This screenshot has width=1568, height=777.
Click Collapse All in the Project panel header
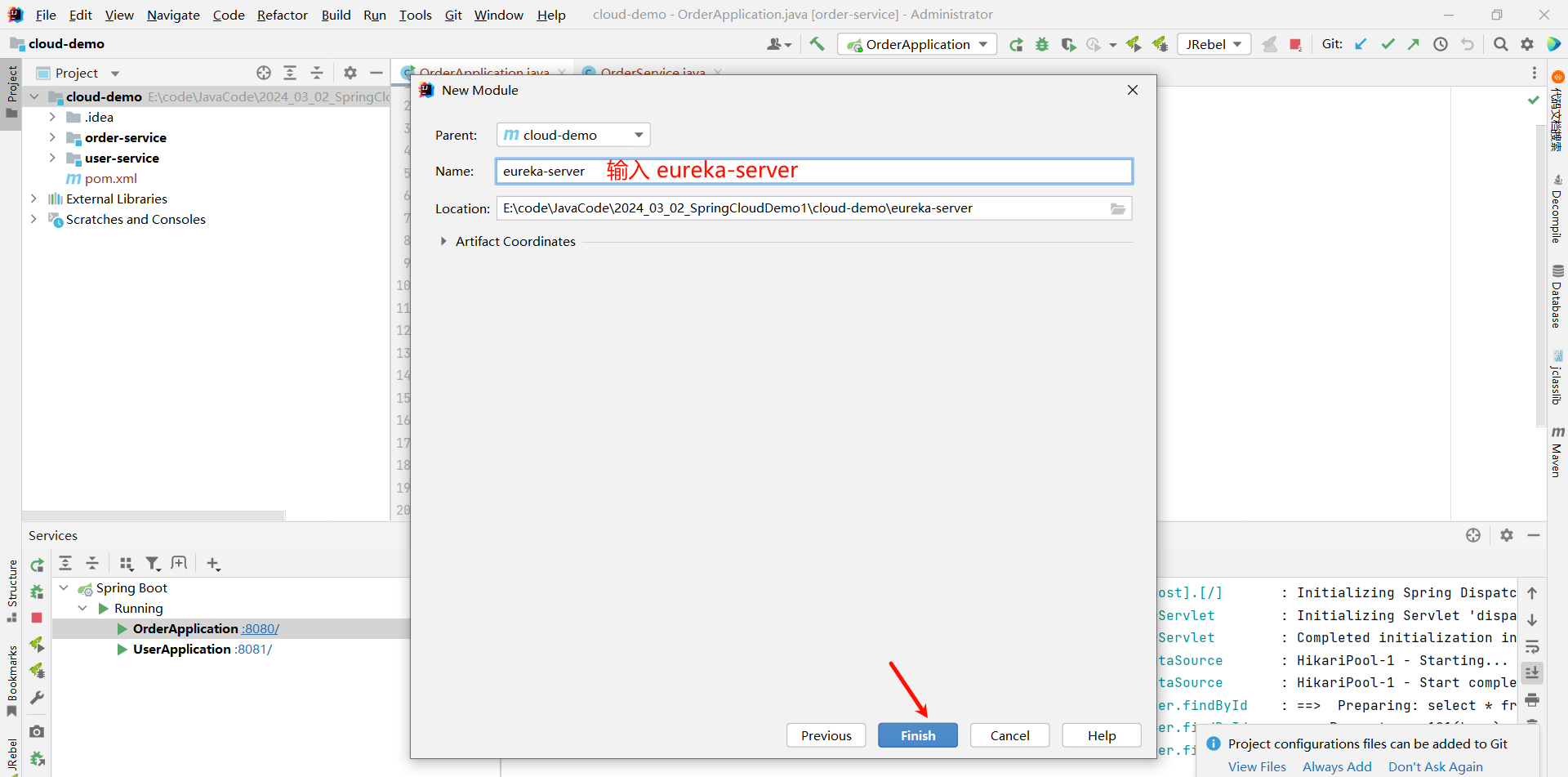point(317,73)
